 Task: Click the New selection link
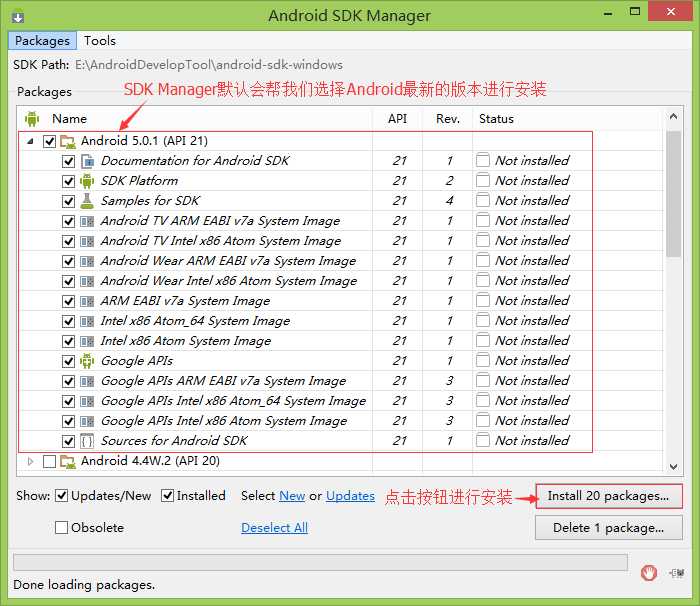[292, 496]
